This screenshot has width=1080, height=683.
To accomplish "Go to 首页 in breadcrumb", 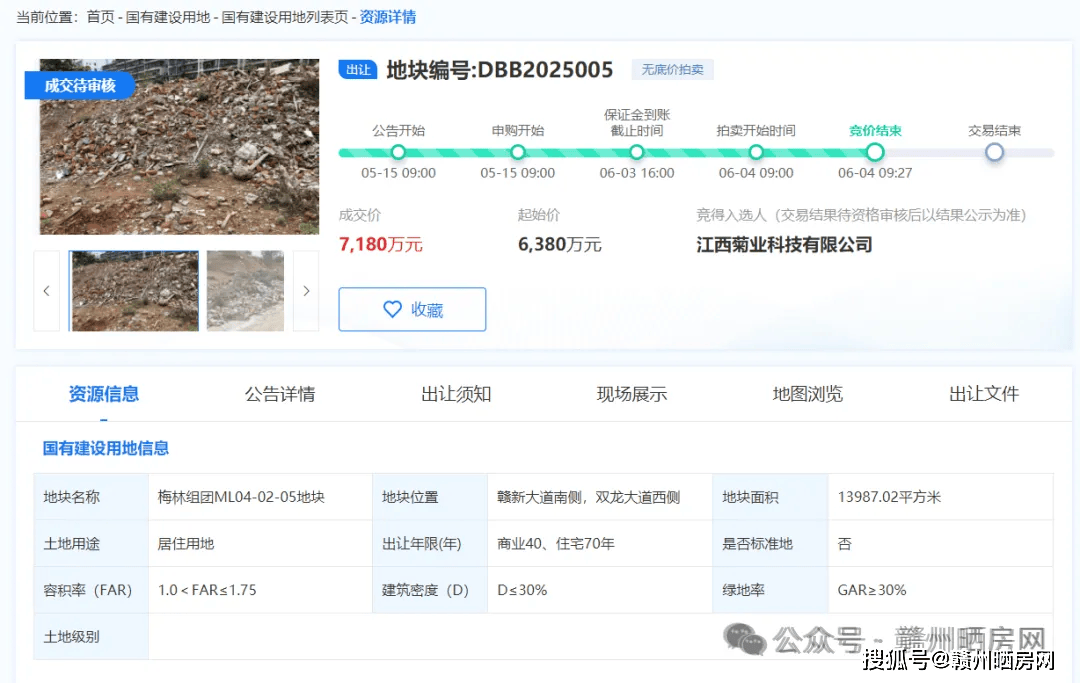I will coord(101,17).
